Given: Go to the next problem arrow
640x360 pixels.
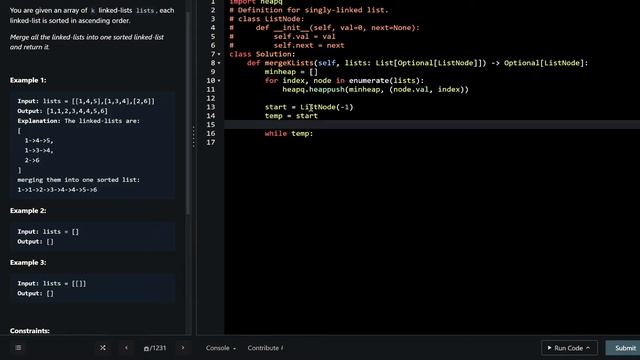Looking at the screenshot, I should (x=182, y=348).
